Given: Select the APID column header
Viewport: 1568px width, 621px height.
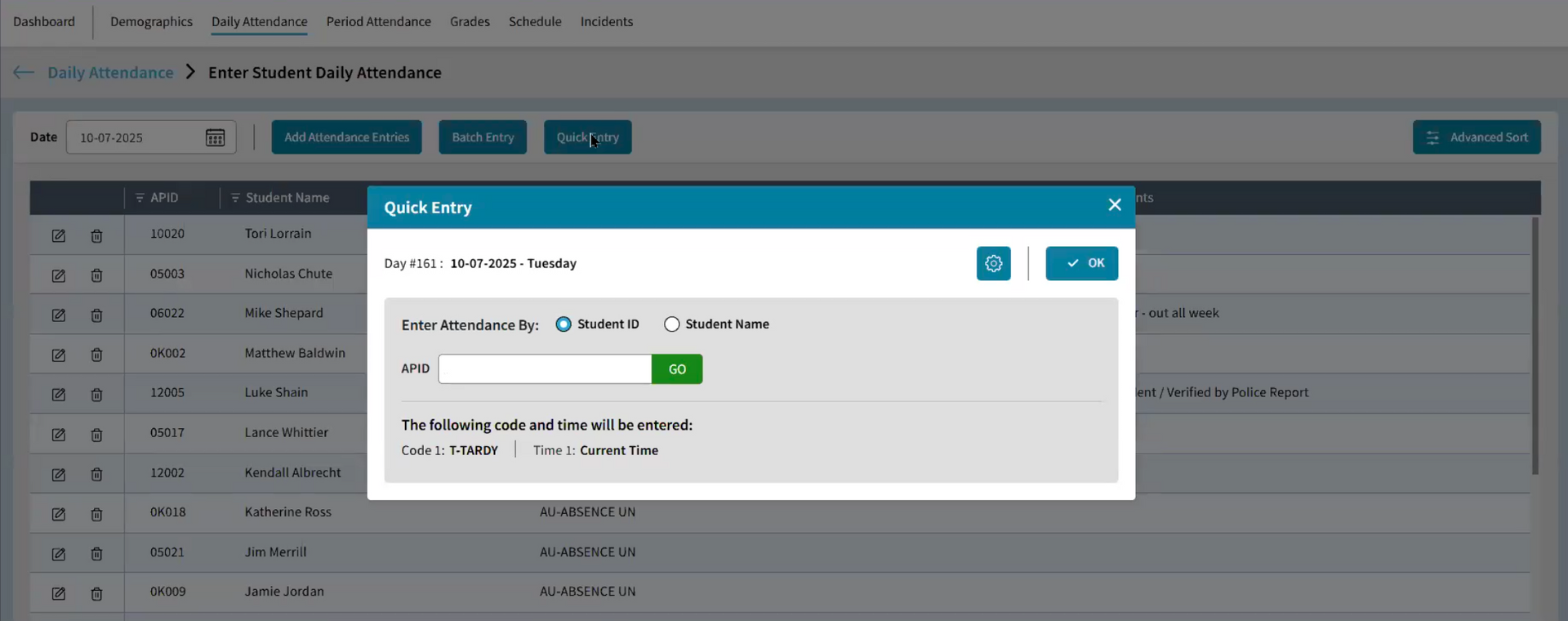Looking at the screenshot, I should (x=164, y=198).
